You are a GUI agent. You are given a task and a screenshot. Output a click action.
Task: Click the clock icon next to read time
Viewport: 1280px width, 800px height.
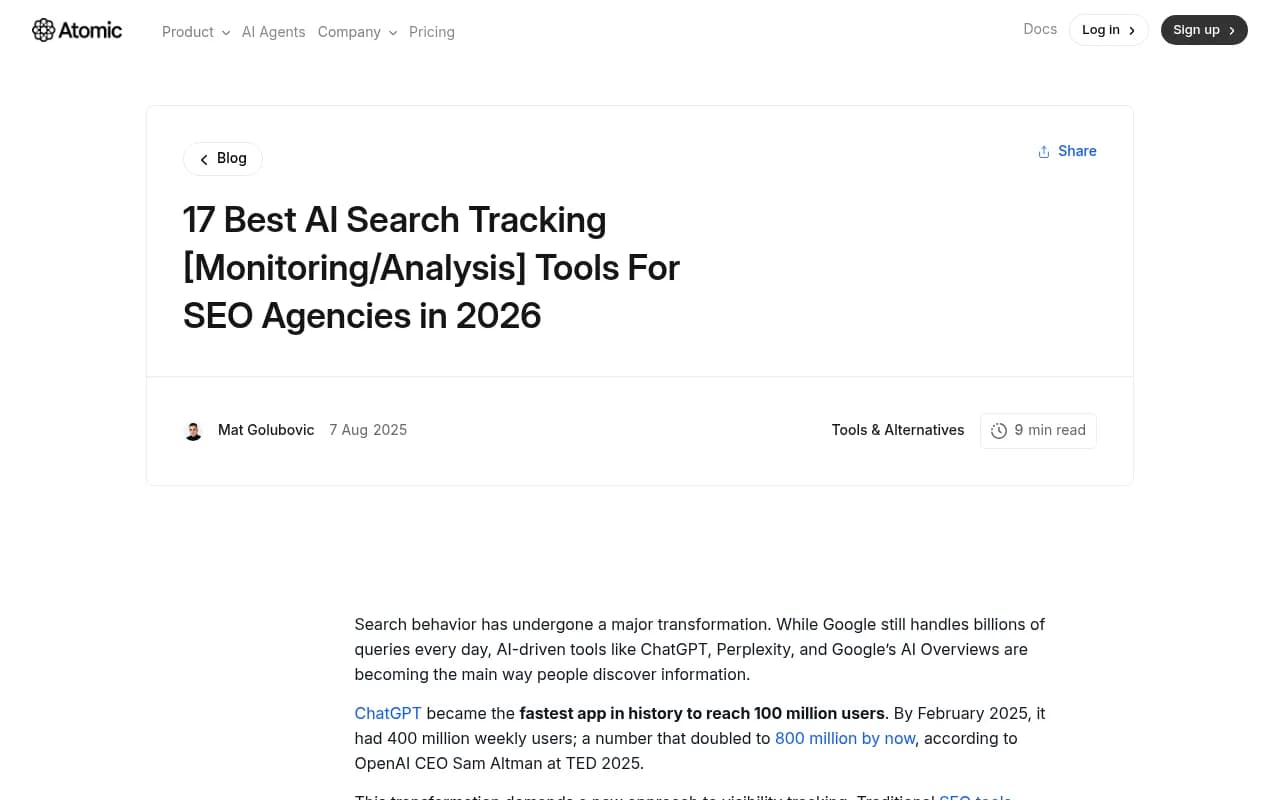pyautogui.click(x=999, y=430)
